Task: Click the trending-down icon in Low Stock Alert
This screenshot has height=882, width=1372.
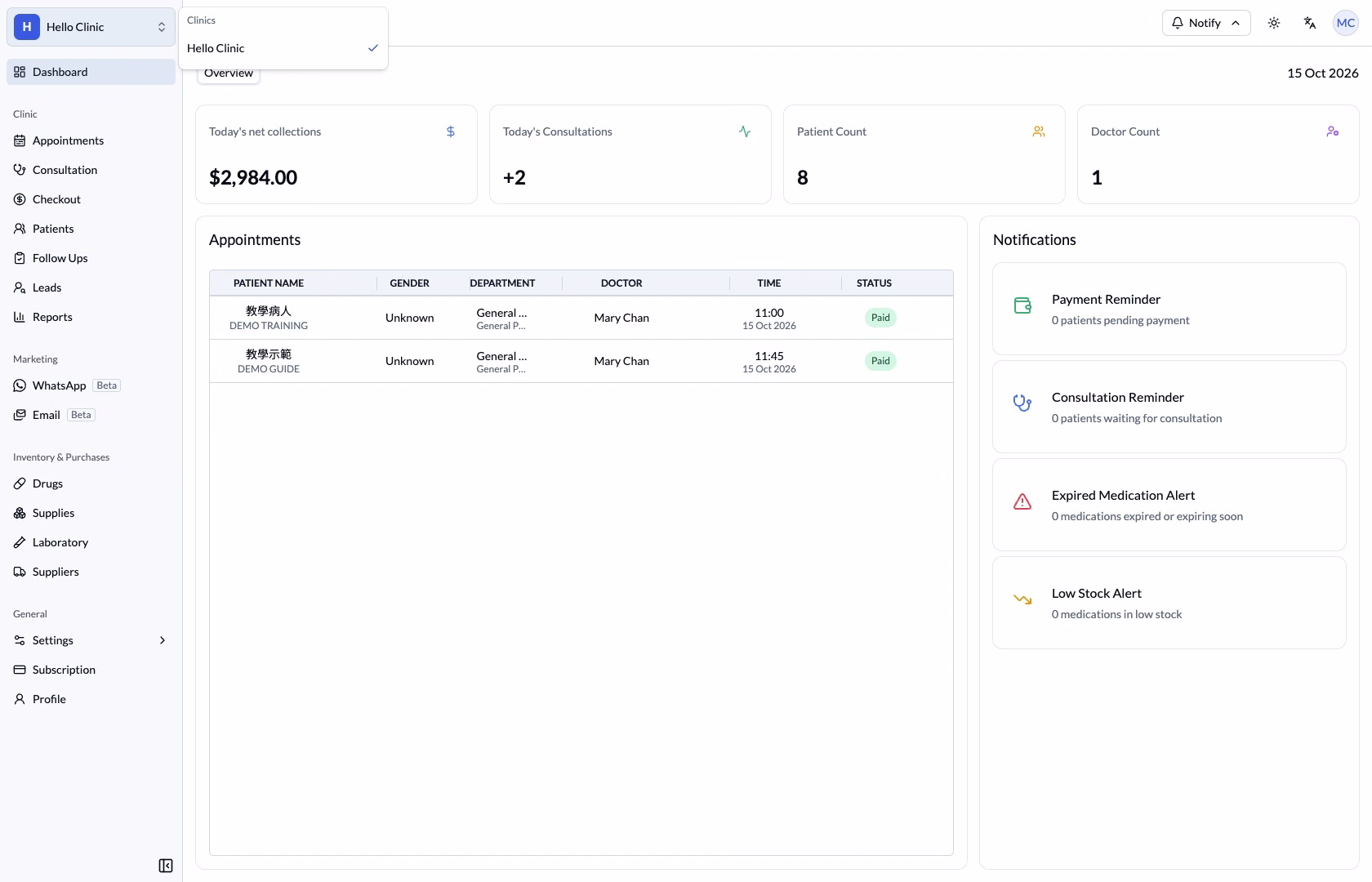Action: click(1022, 599)
